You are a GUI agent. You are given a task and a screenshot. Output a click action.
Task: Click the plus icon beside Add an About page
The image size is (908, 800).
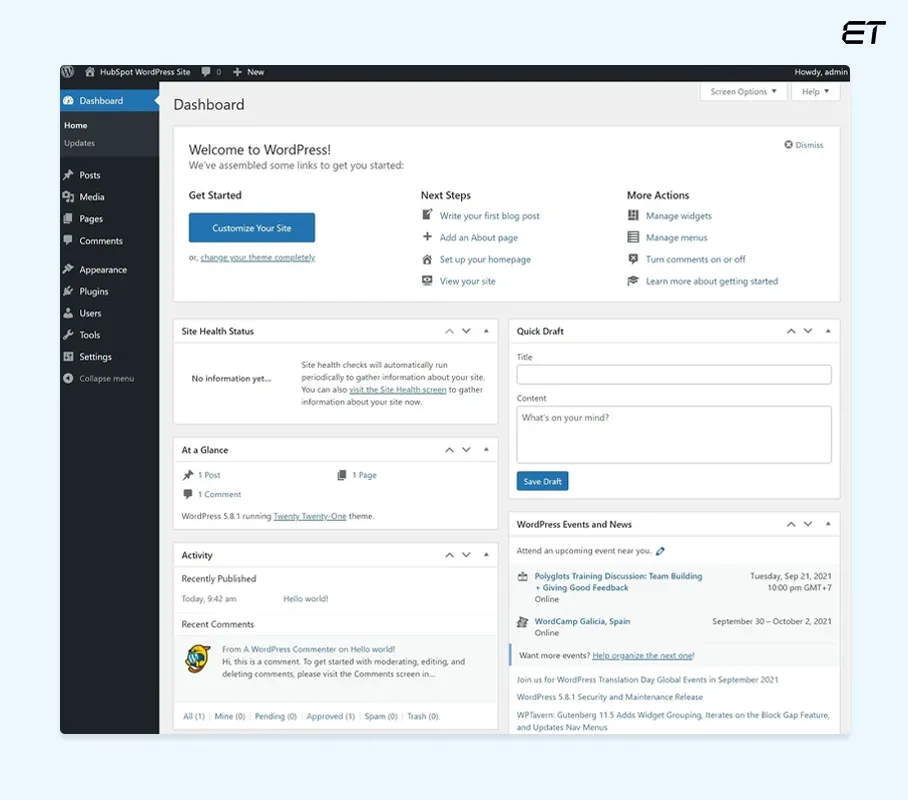[x=427, y=236]
